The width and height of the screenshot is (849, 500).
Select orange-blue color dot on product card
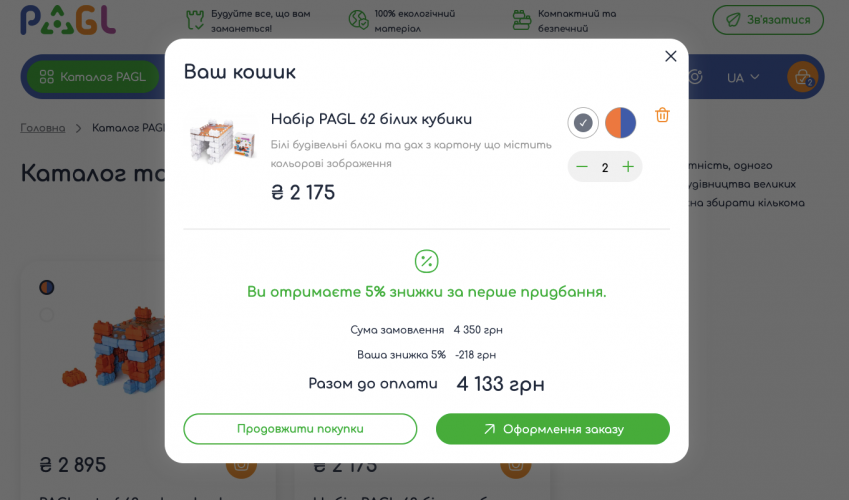click(x=47, y=288)
